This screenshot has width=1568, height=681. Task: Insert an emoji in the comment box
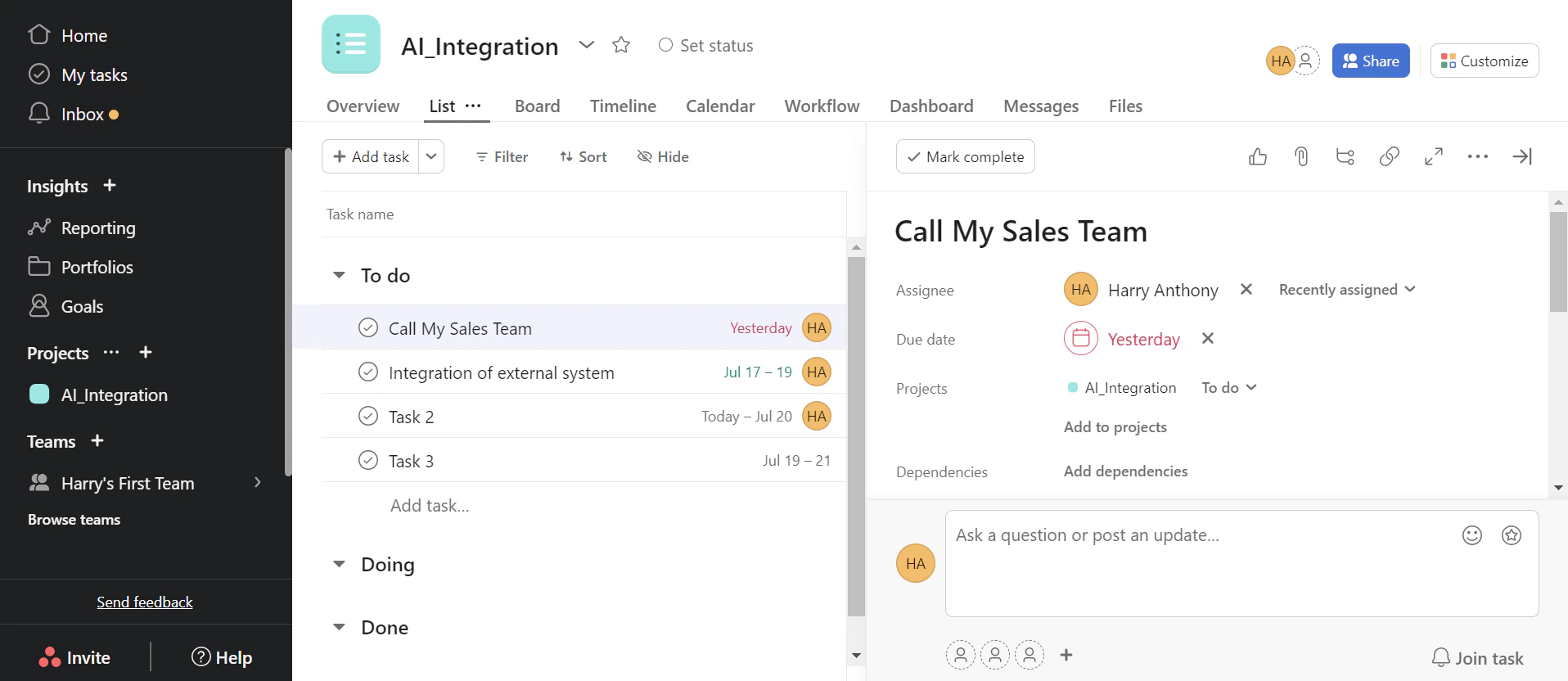tap(1471, 535)
